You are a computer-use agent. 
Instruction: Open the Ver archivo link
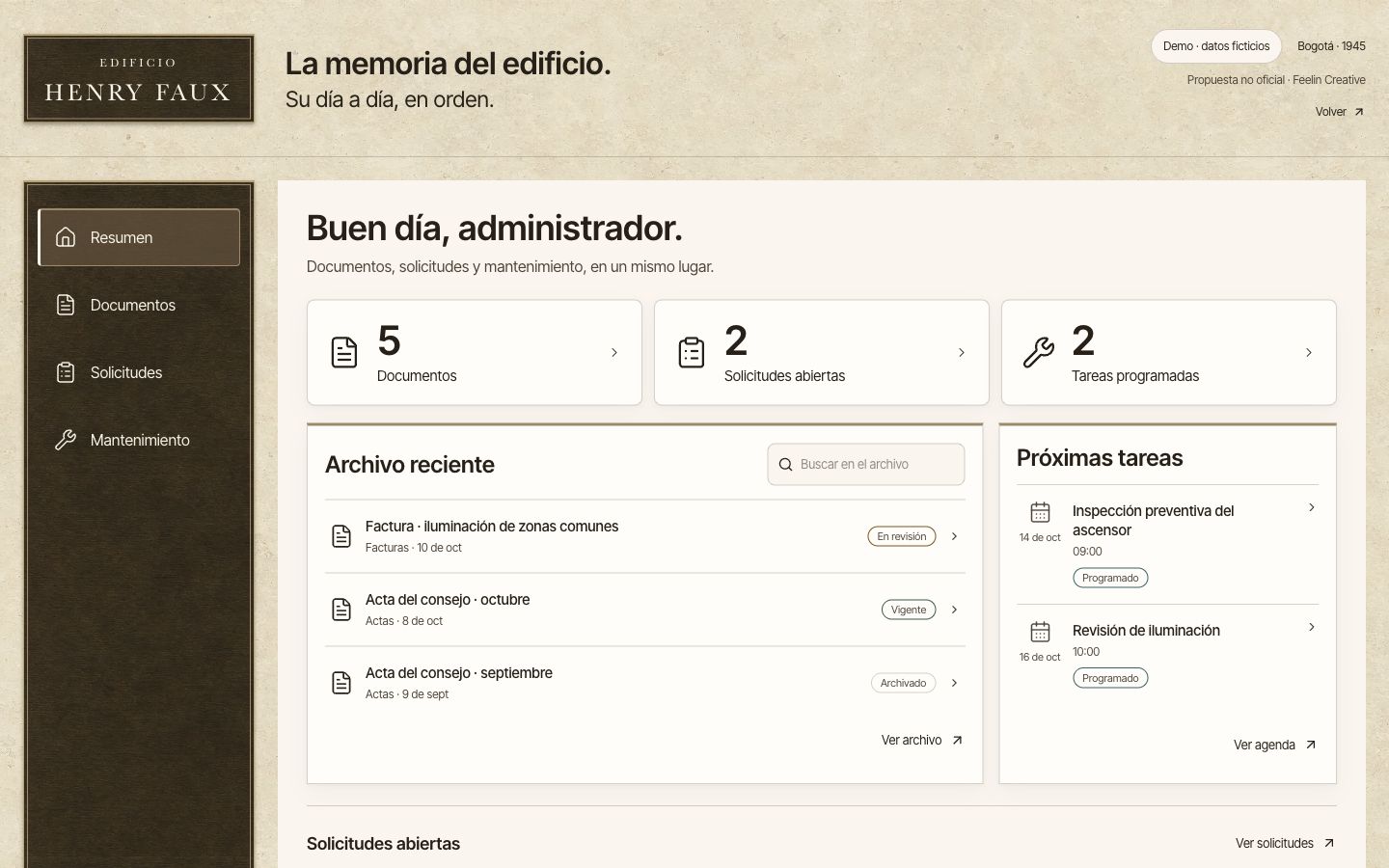click(x=922, y=741)
